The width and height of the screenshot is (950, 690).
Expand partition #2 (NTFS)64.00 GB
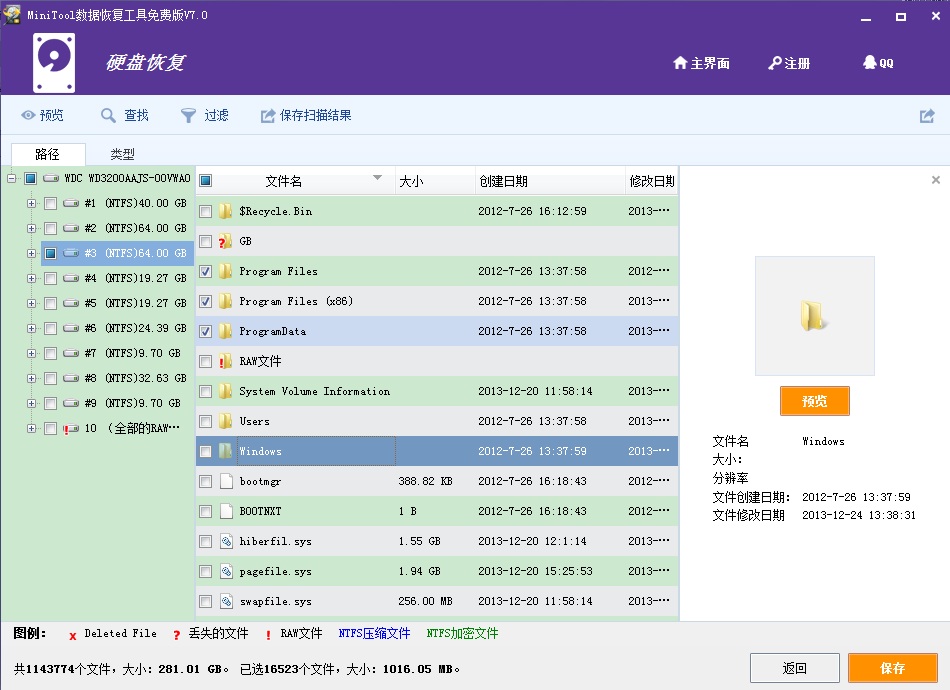[x=31, y=228]
